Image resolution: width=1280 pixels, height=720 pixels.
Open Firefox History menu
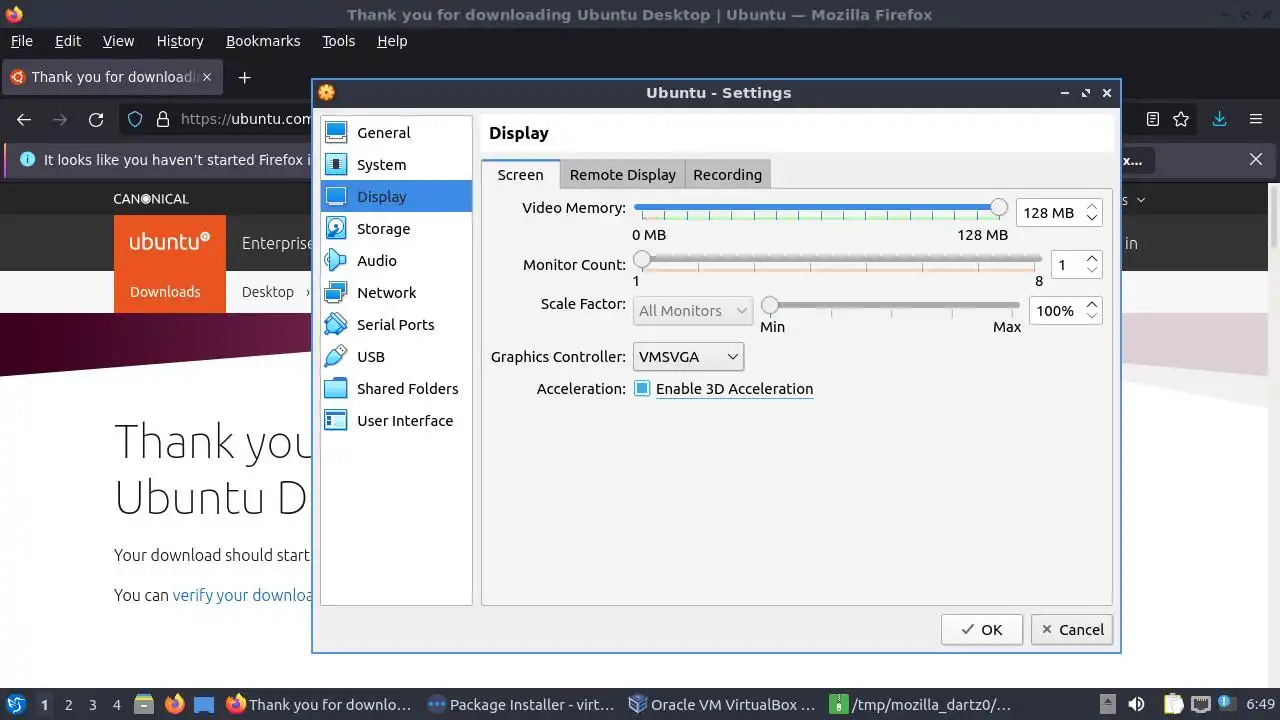click(x=180, y=41)
